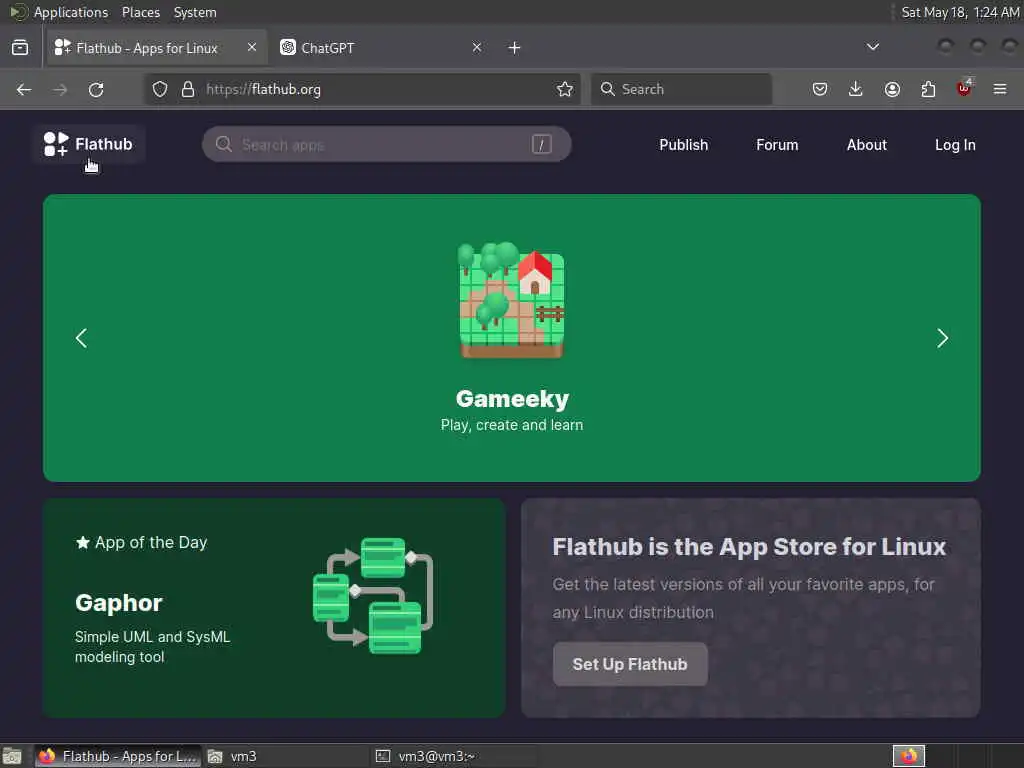Click the browser forward arrow
This screenshot has height=768, width=1024.
click(x=60, y=89)
